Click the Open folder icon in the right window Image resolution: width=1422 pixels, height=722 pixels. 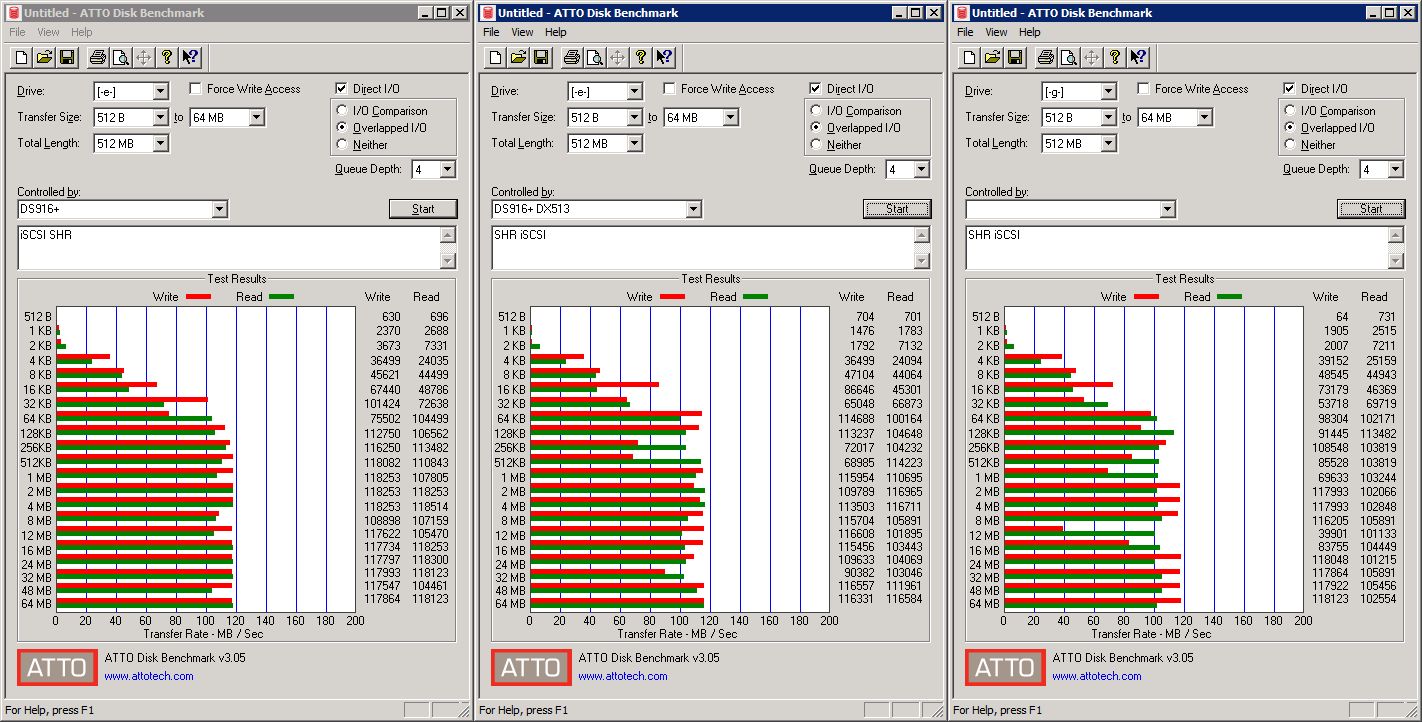pyautogui.click(x=992, y=57)
